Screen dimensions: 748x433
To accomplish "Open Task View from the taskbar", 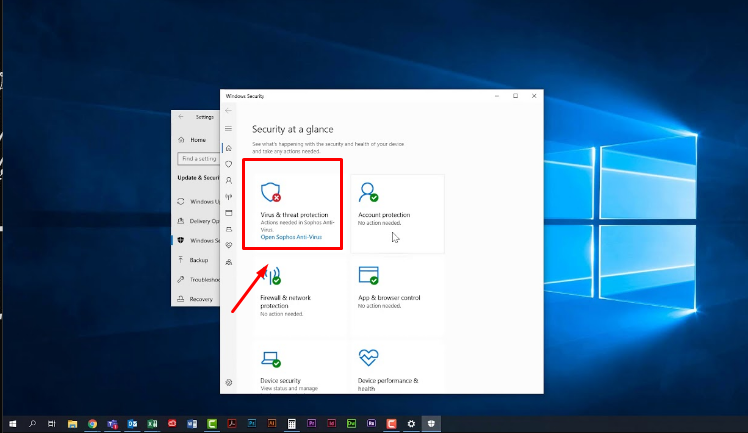I will coord(52,423).
